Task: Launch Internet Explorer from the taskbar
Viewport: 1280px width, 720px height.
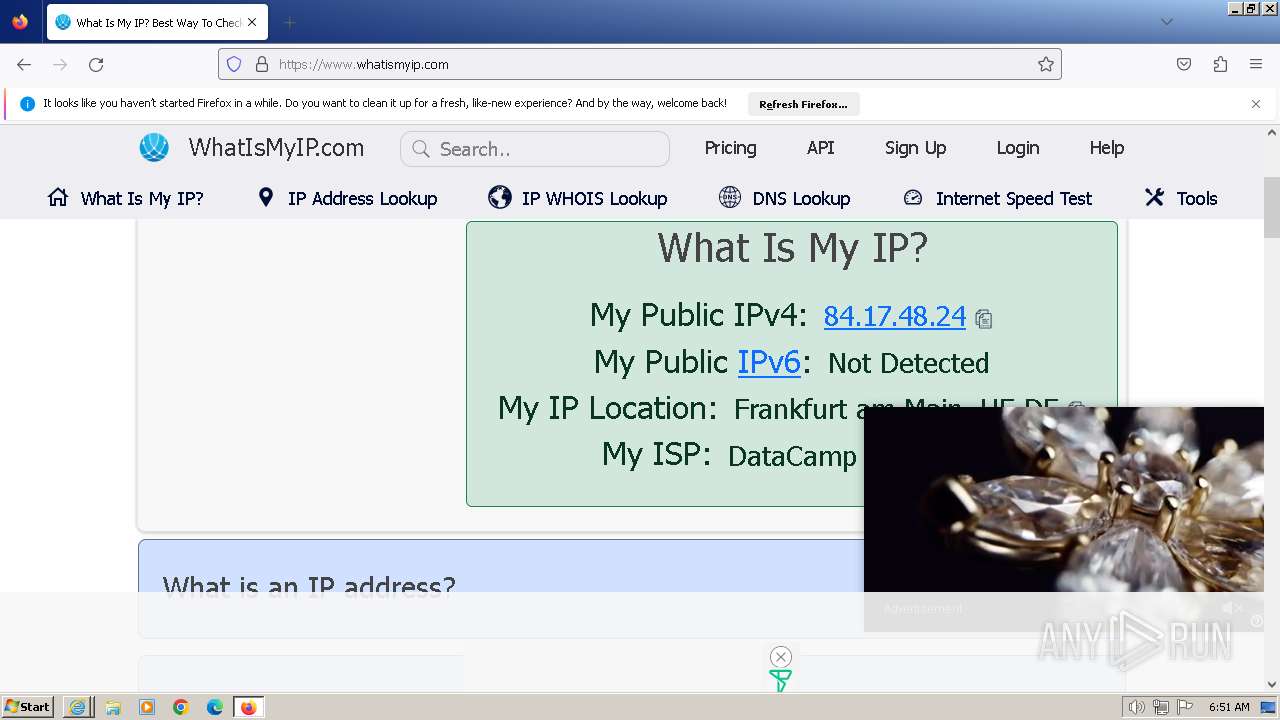Action: (78, 707)
